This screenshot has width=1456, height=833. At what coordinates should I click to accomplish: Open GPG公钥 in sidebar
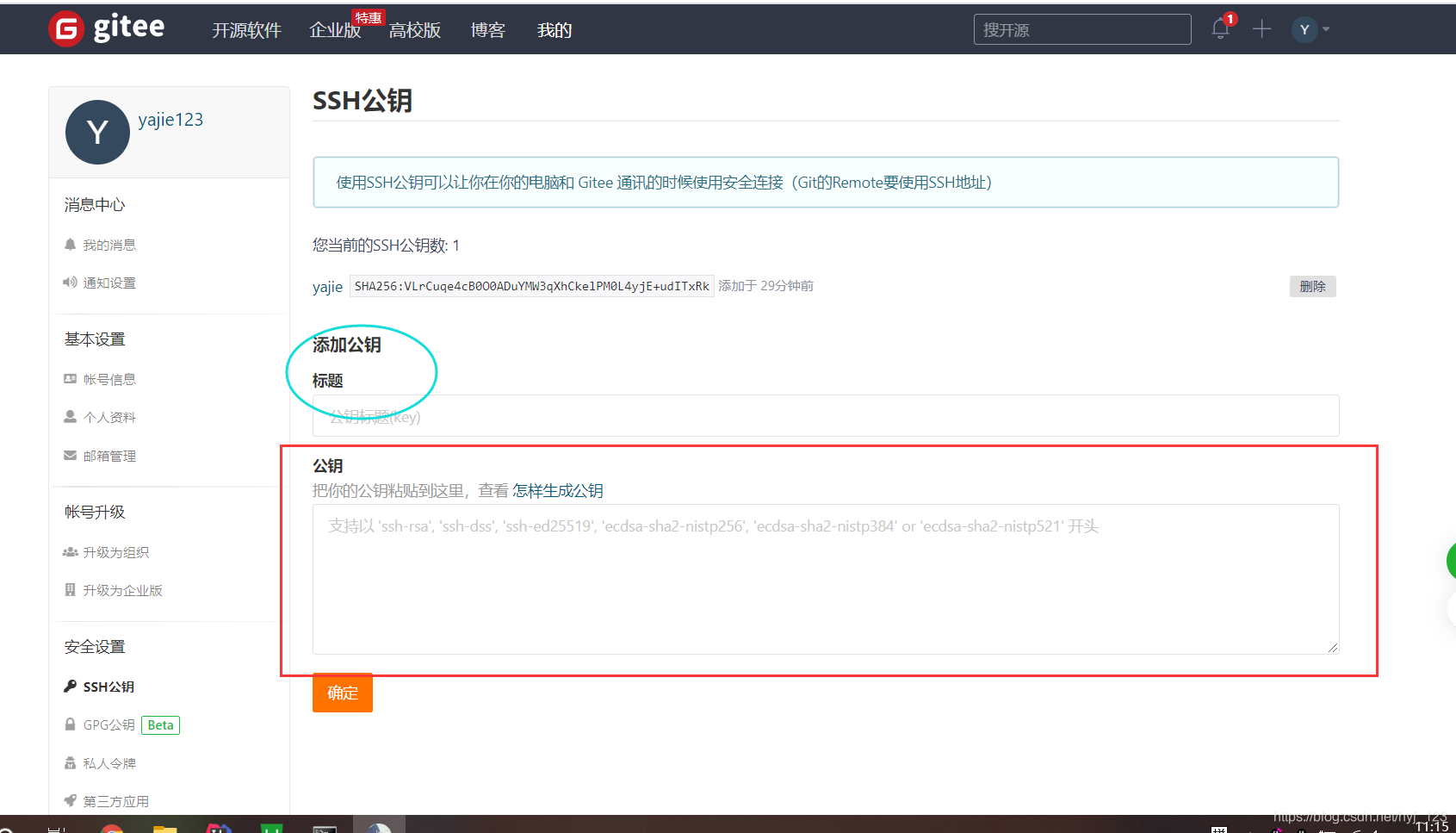click(108, 724)
